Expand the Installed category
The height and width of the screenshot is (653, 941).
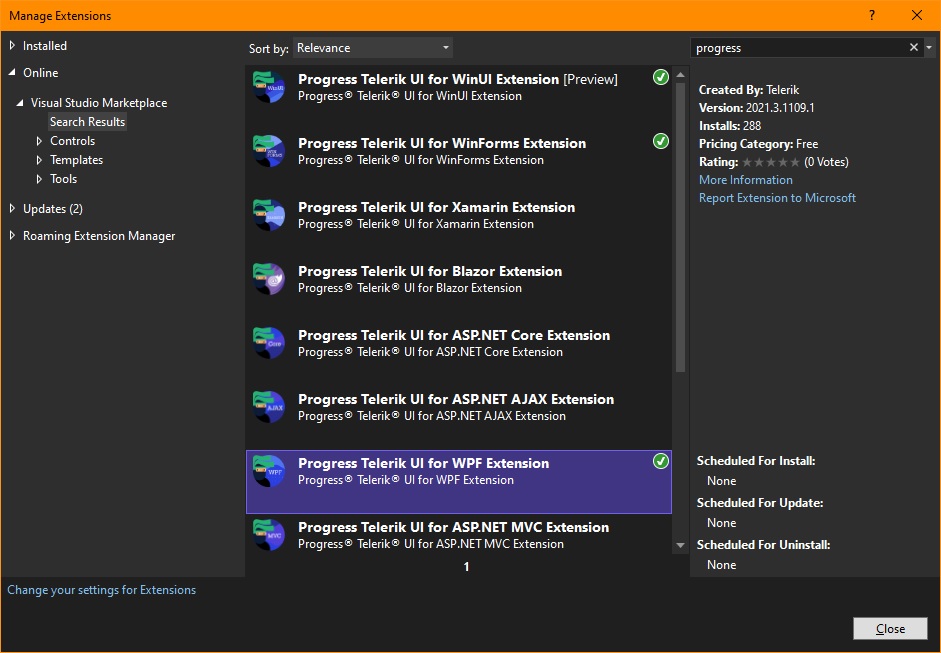[x=13, y=46]
